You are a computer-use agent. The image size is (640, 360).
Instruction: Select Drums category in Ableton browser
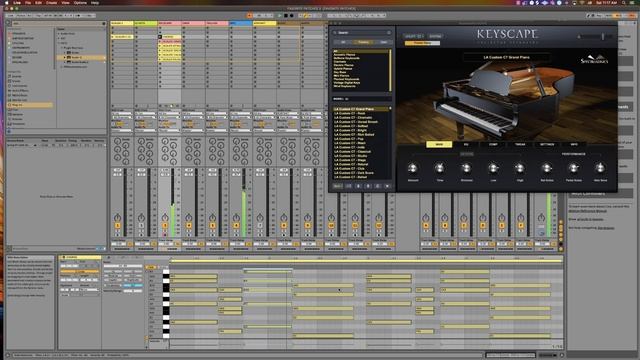(16, 81)
